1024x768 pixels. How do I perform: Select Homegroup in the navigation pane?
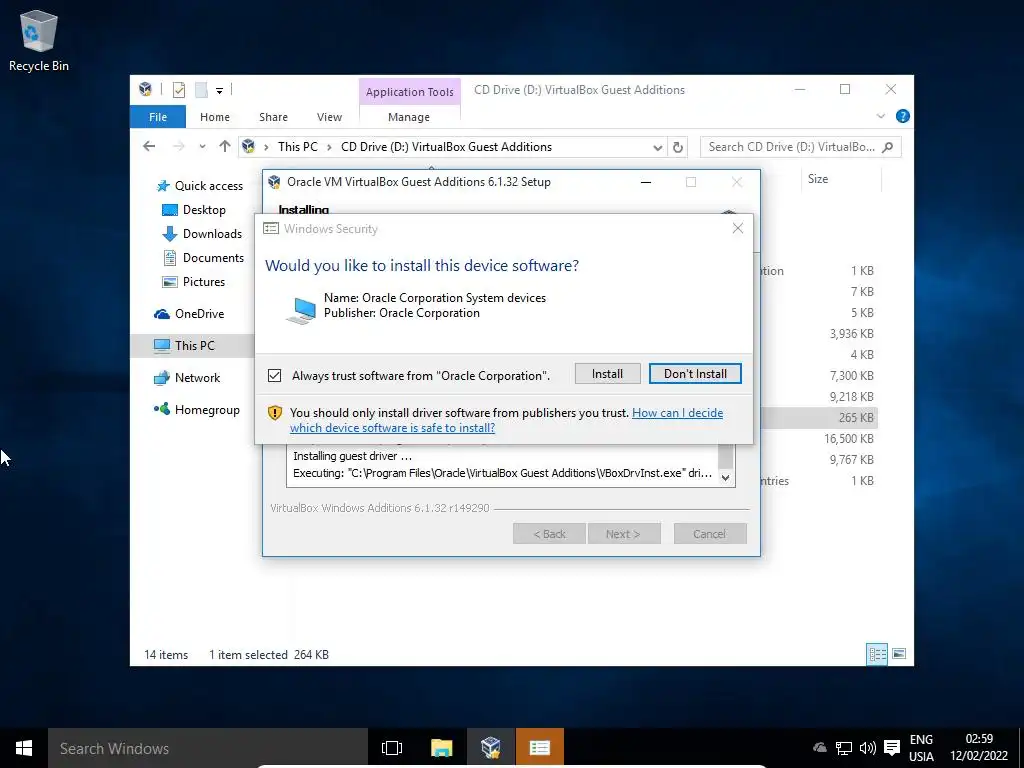[x=197, y=410]
